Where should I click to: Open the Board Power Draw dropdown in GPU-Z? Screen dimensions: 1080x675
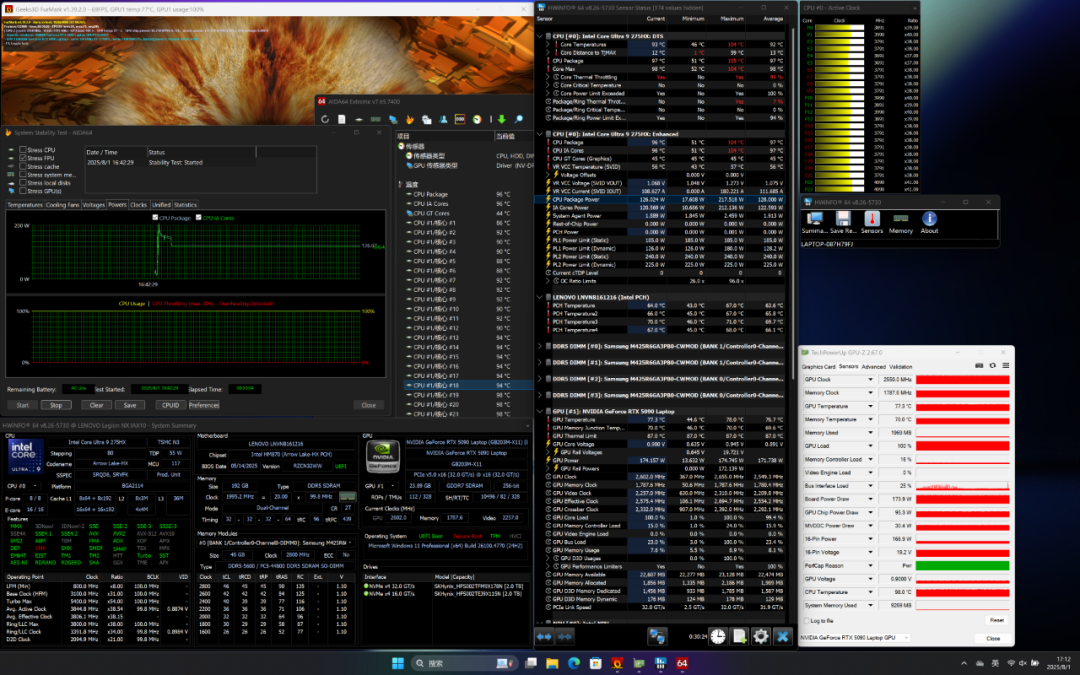[x=870, y=499]
